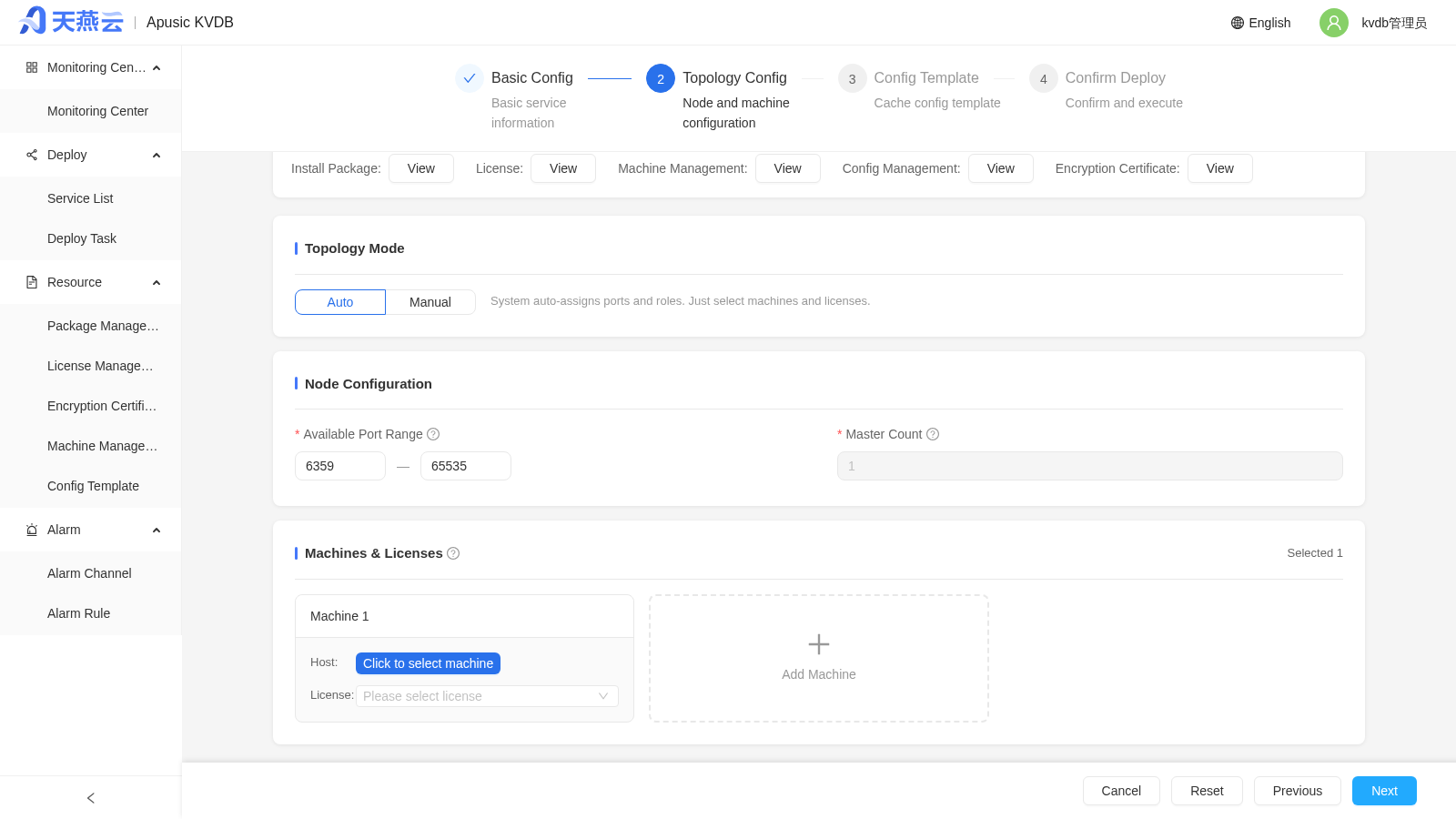The image size is (1456, 819).
Task: Collapse the sidebar with the arrow icon
Action: tap(91, 798)
